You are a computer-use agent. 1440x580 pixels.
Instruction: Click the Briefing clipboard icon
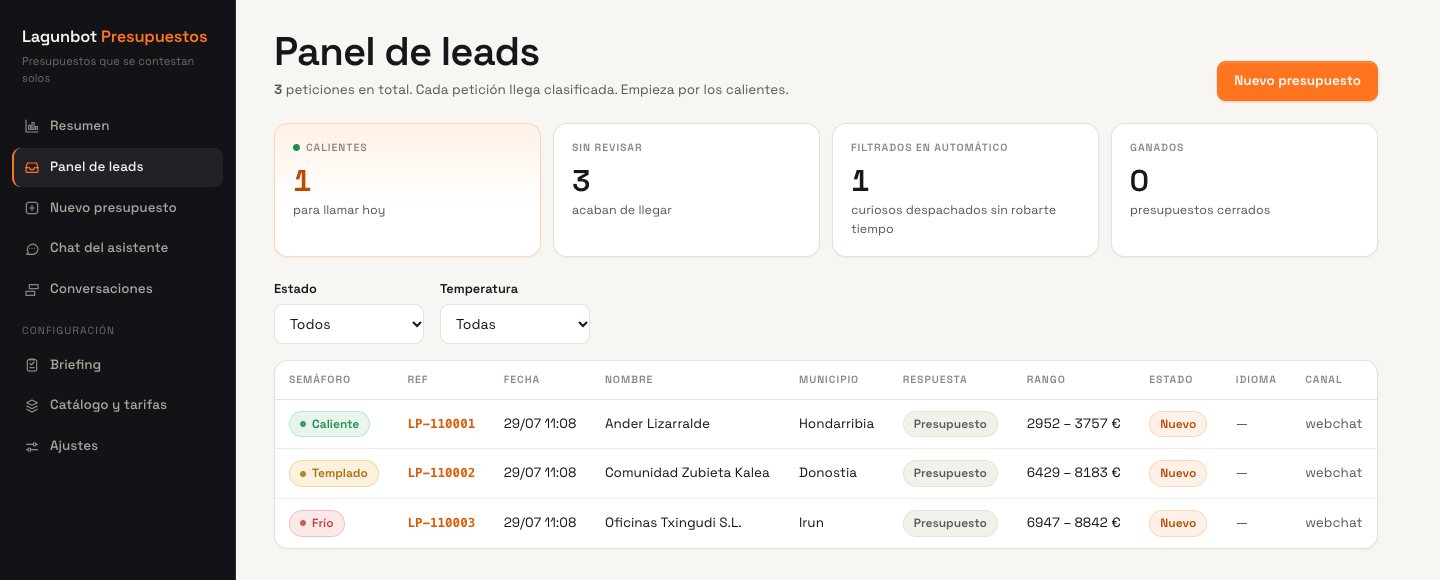(32, 365)
